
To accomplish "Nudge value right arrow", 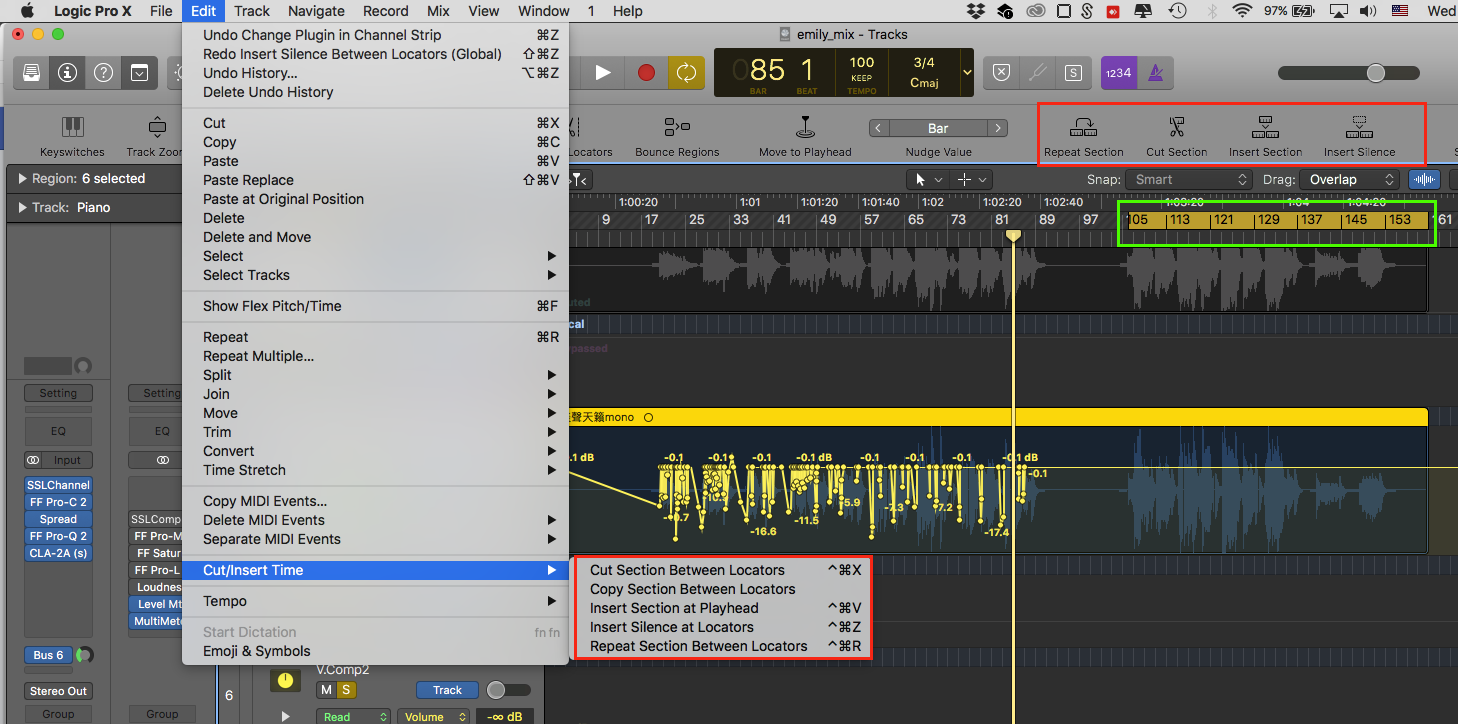I will [x=997, y=128].
